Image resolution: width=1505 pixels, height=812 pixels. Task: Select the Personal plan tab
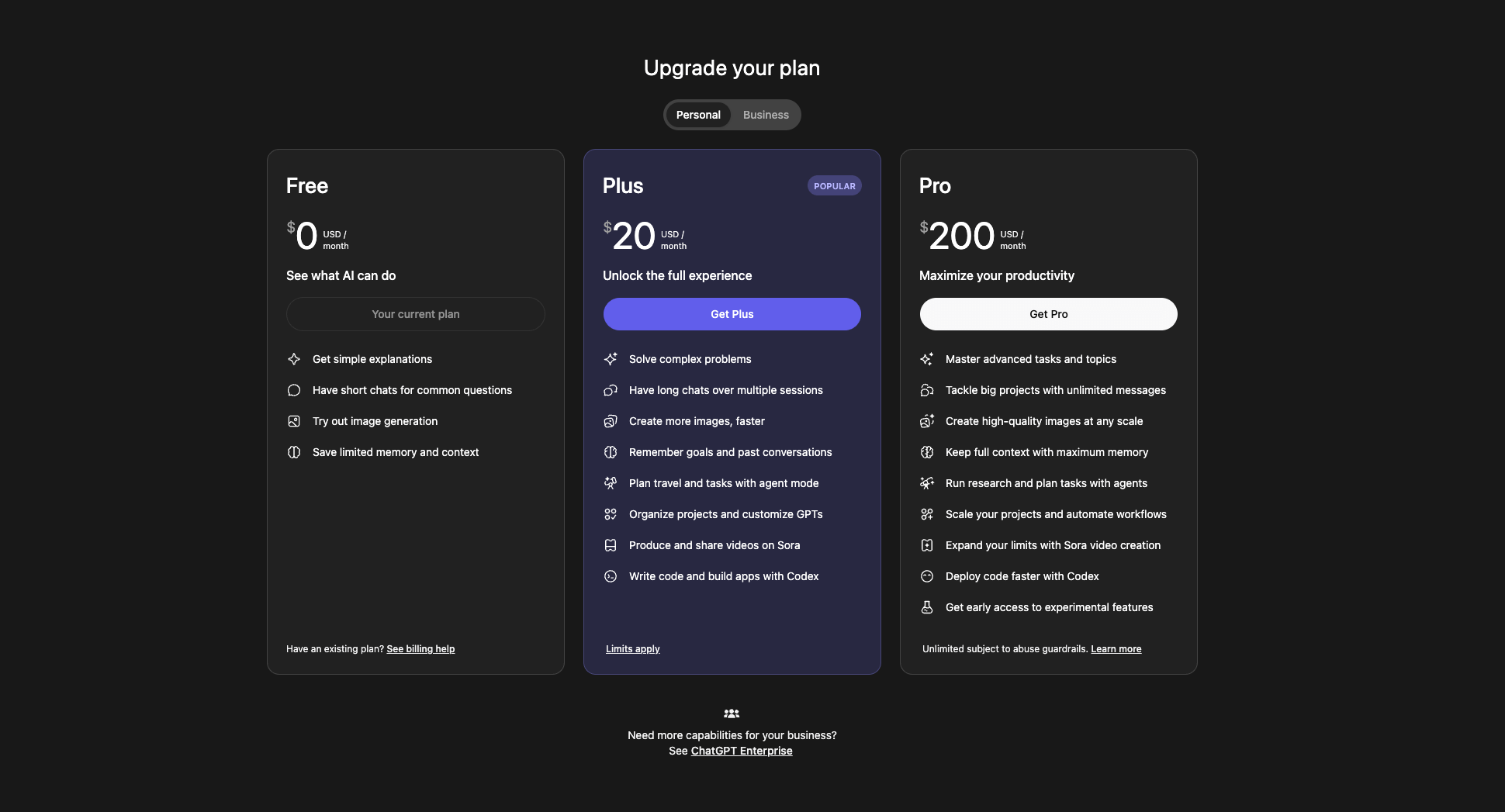tap(697, 114)
